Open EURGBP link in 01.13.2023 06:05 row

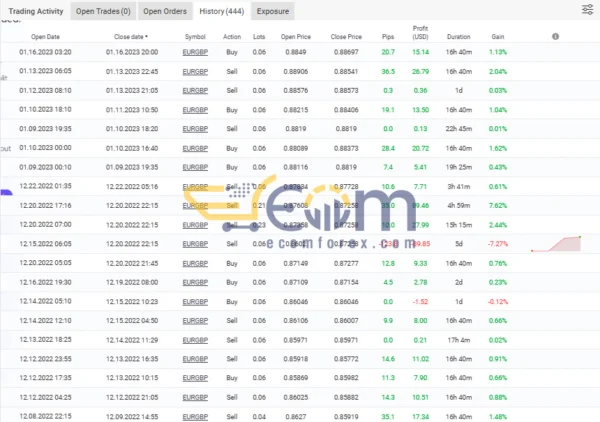pyautogui.click(x=195, y=72)
